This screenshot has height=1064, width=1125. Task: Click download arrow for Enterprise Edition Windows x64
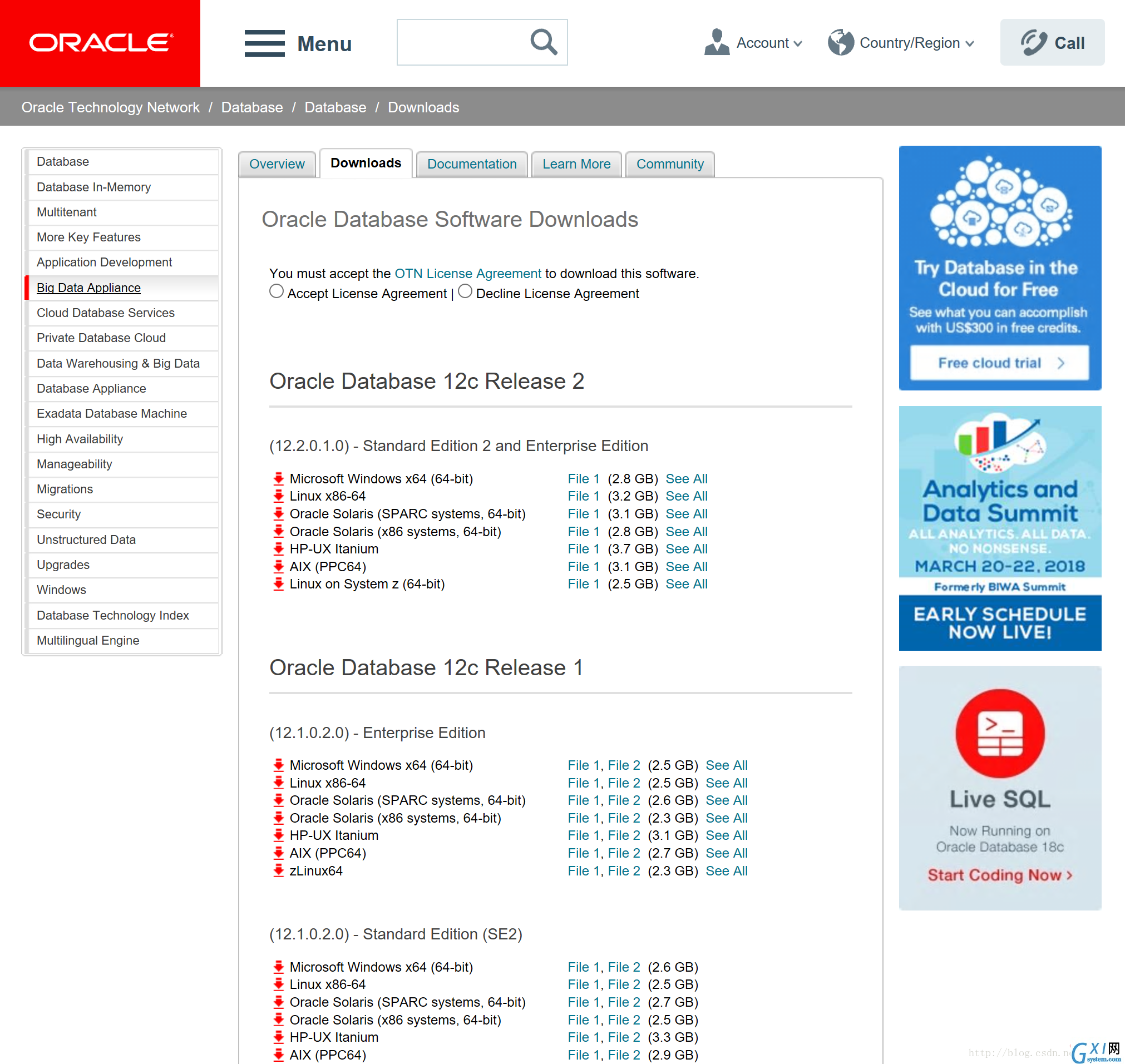pos(279,765)
